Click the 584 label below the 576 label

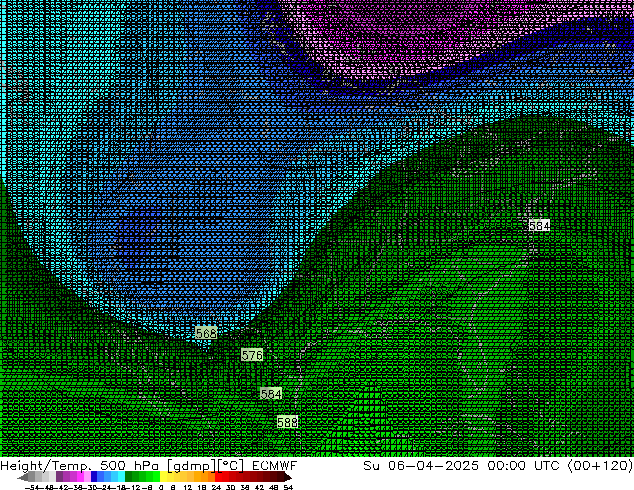271,394
